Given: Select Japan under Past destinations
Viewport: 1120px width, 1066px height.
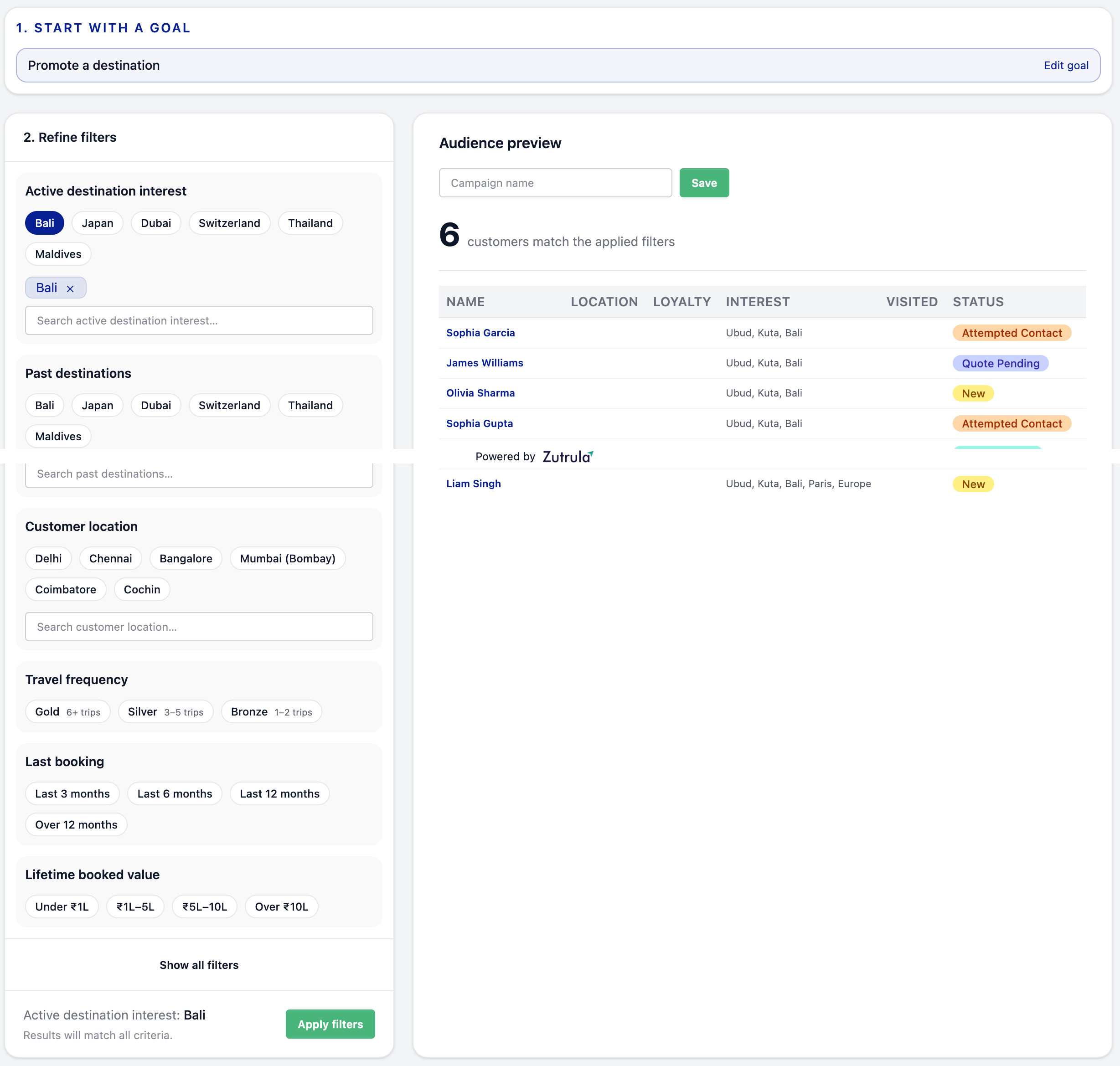Looking at the screenshot, I should 97,405.
